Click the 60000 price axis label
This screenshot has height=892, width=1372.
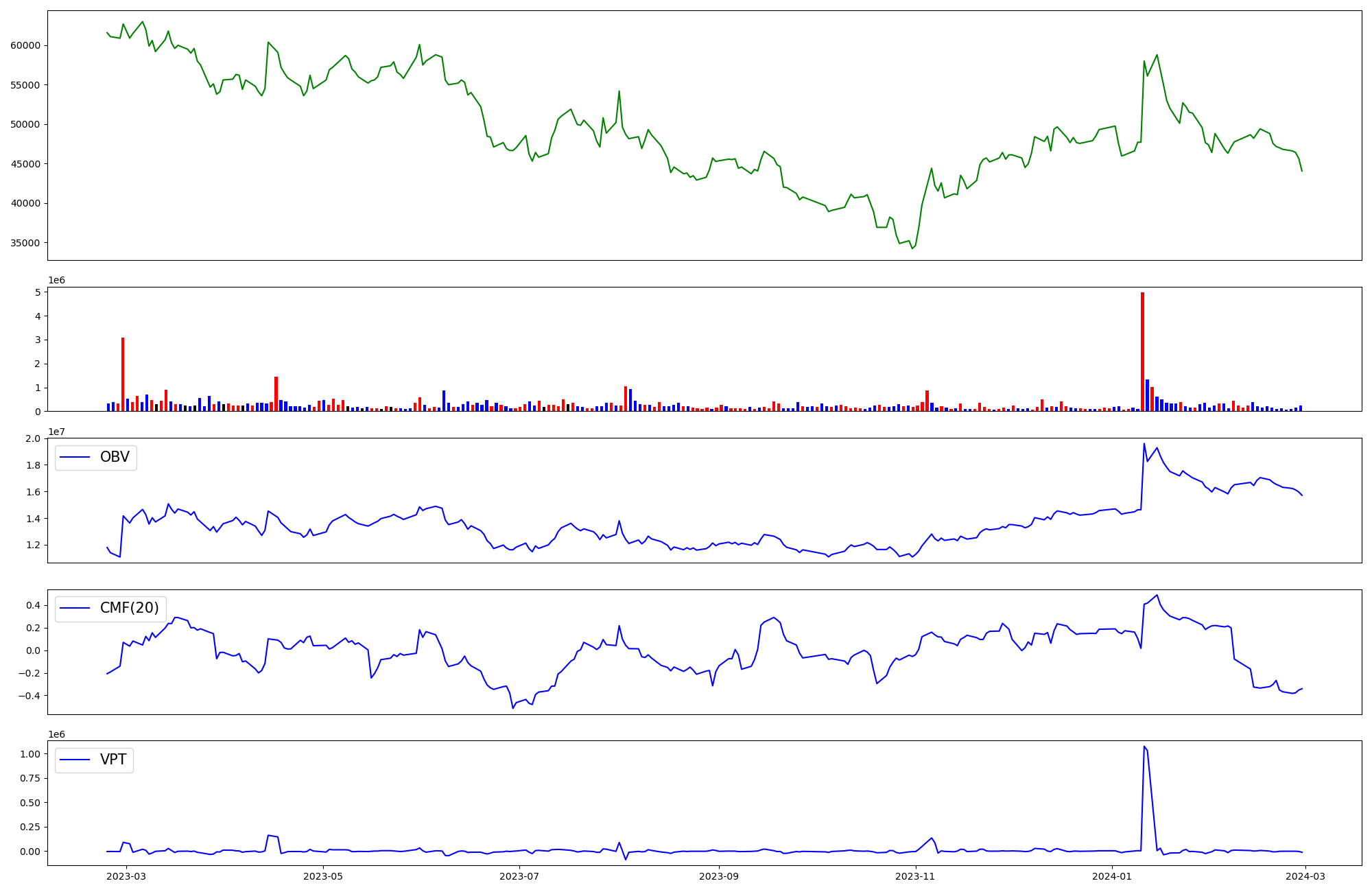click(25, 45)
